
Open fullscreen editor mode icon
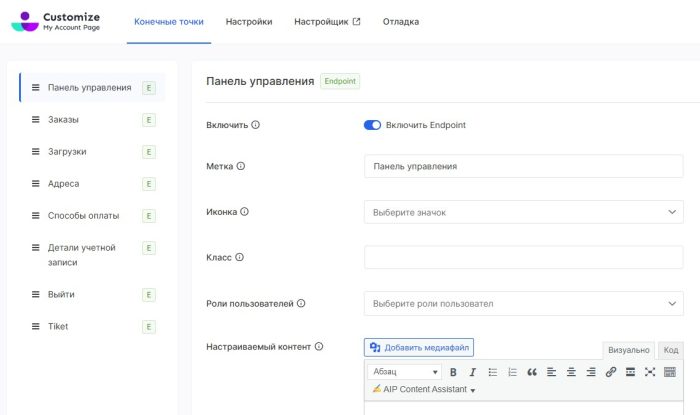coord(650,372)
